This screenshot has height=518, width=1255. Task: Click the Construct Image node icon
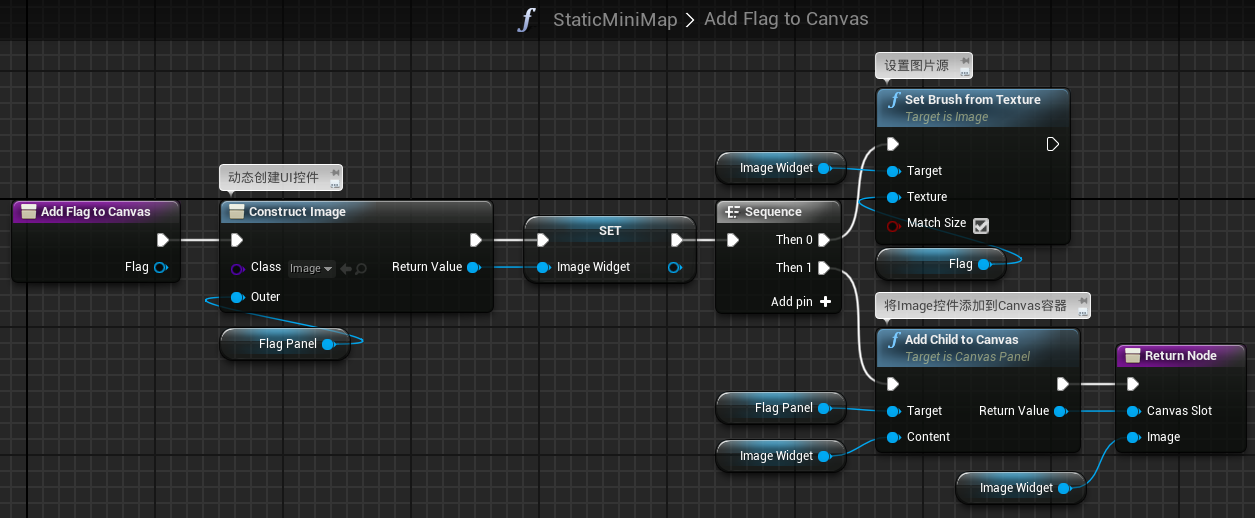(237, 212)
